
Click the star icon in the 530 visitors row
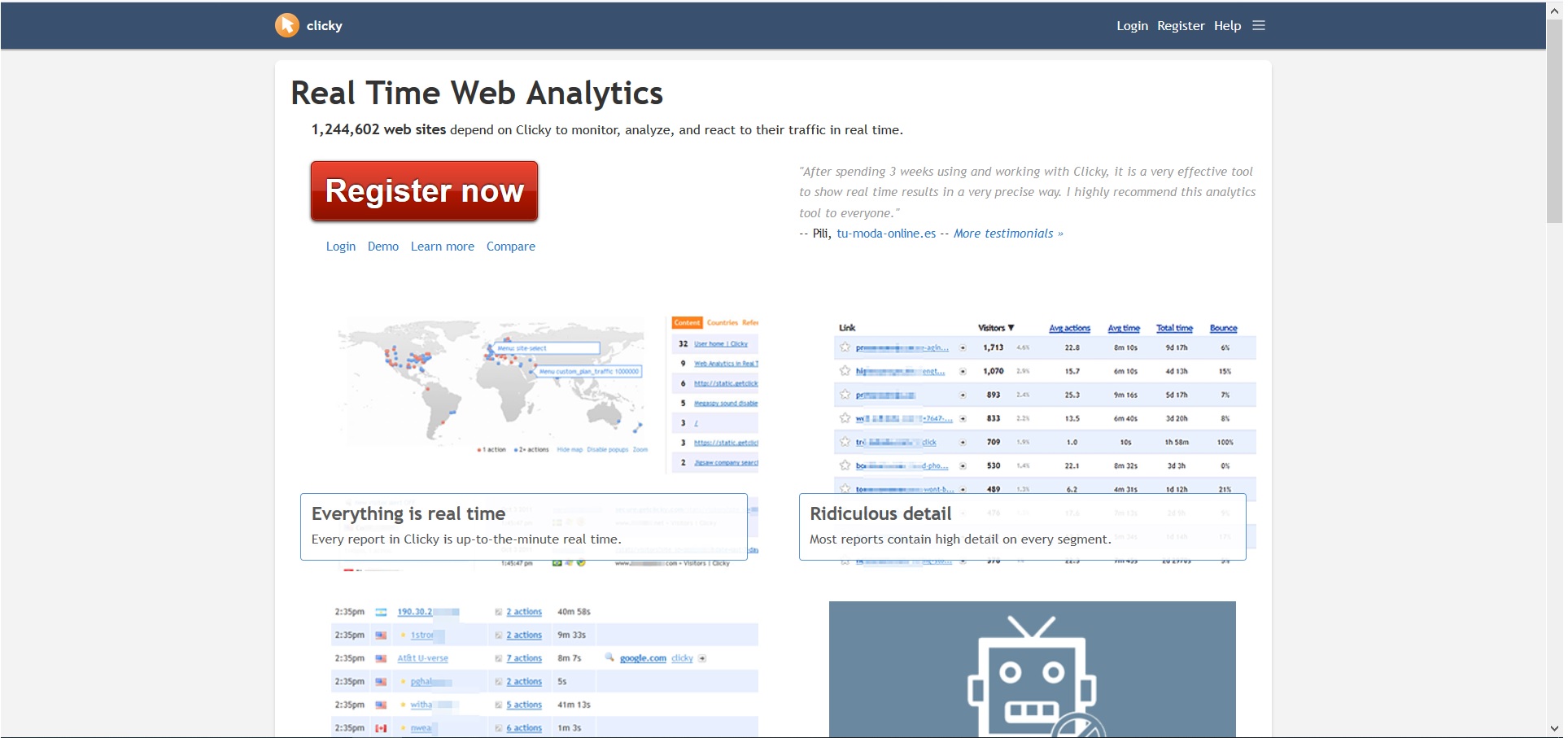[845, 465]
